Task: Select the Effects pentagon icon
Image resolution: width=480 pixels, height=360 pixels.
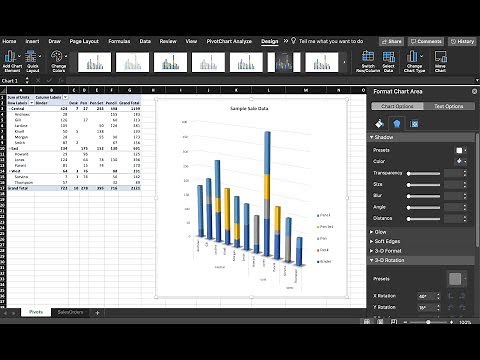Action: (396, 124)
